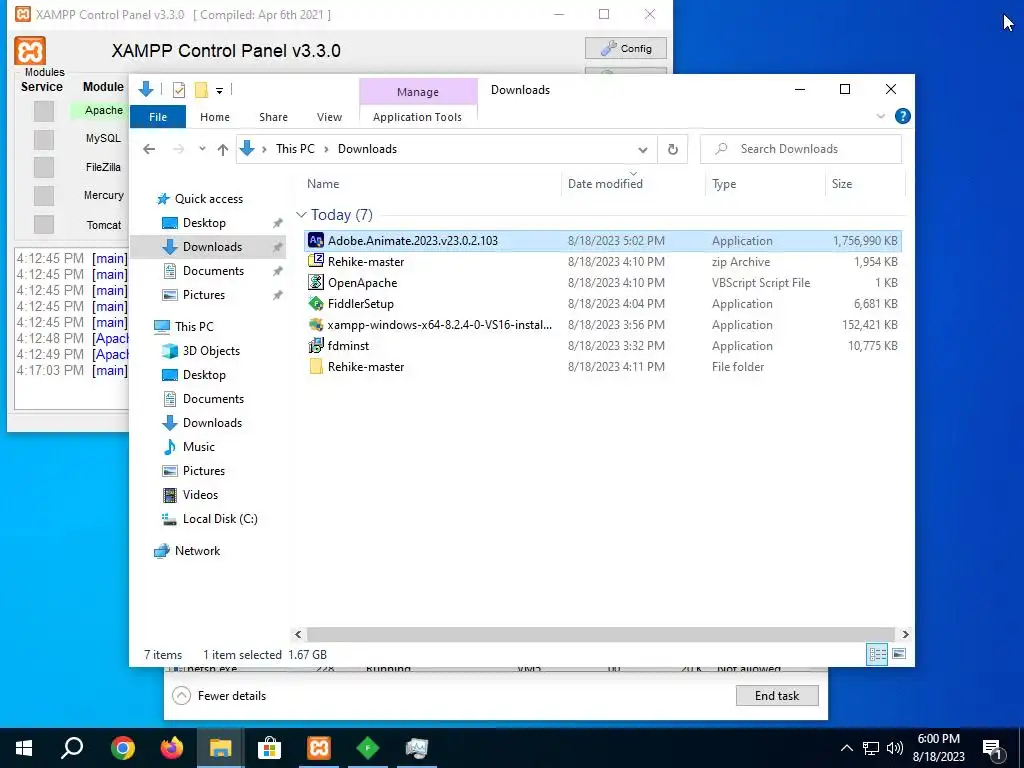The image size is (1024, 768).
Task: Toggle the Tomcat service checkbox in XAMPP
Action: click(x=44, y=224)
